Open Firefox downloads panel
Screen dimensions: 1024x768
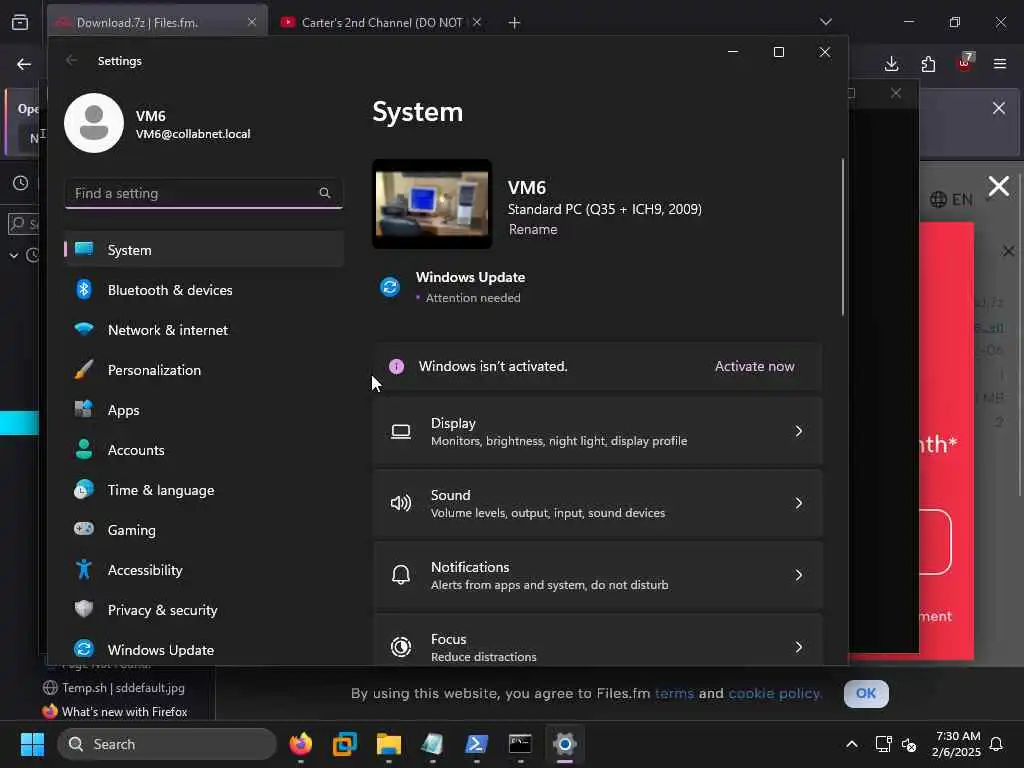(891, 63)
